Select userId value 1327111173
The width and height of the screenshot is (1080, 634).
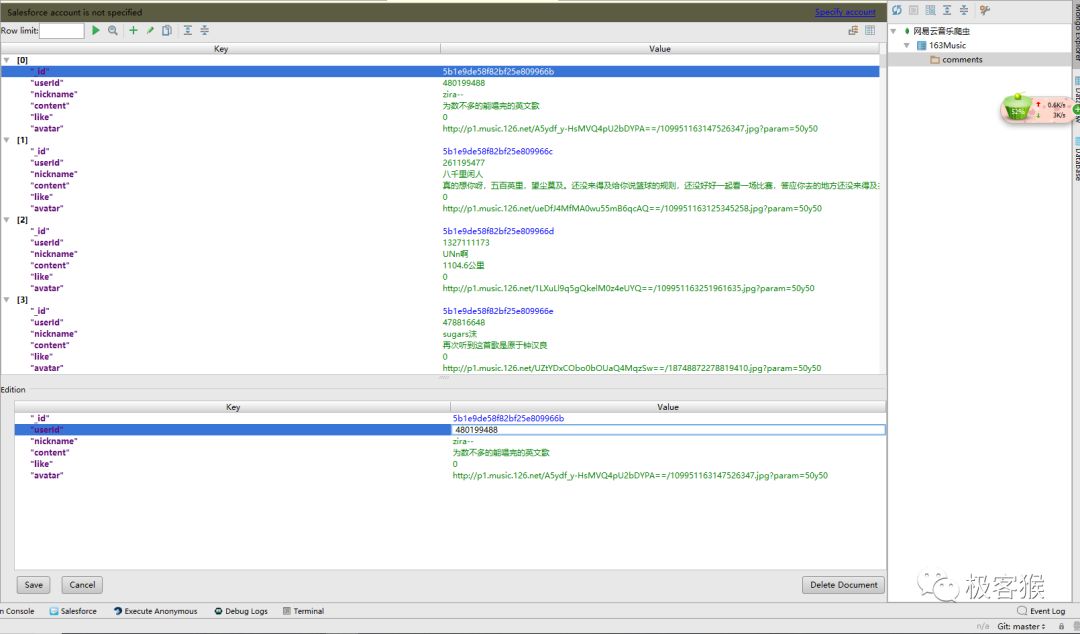[466, 243]
